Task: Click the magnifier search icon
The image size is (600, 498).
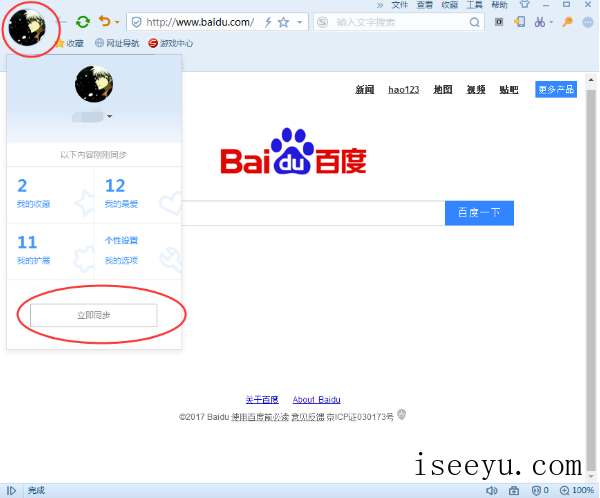Action: click(x=474, y=23)
